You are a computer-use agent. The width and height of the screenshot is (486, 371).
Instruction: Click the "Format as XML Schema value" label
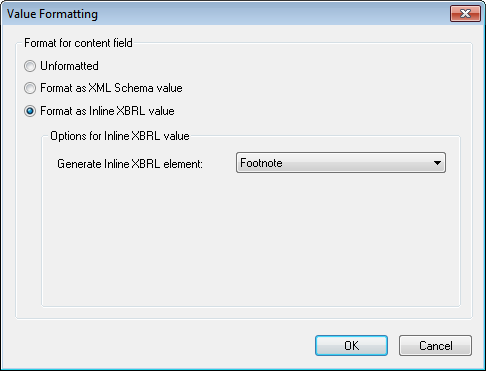click(111, 88)
